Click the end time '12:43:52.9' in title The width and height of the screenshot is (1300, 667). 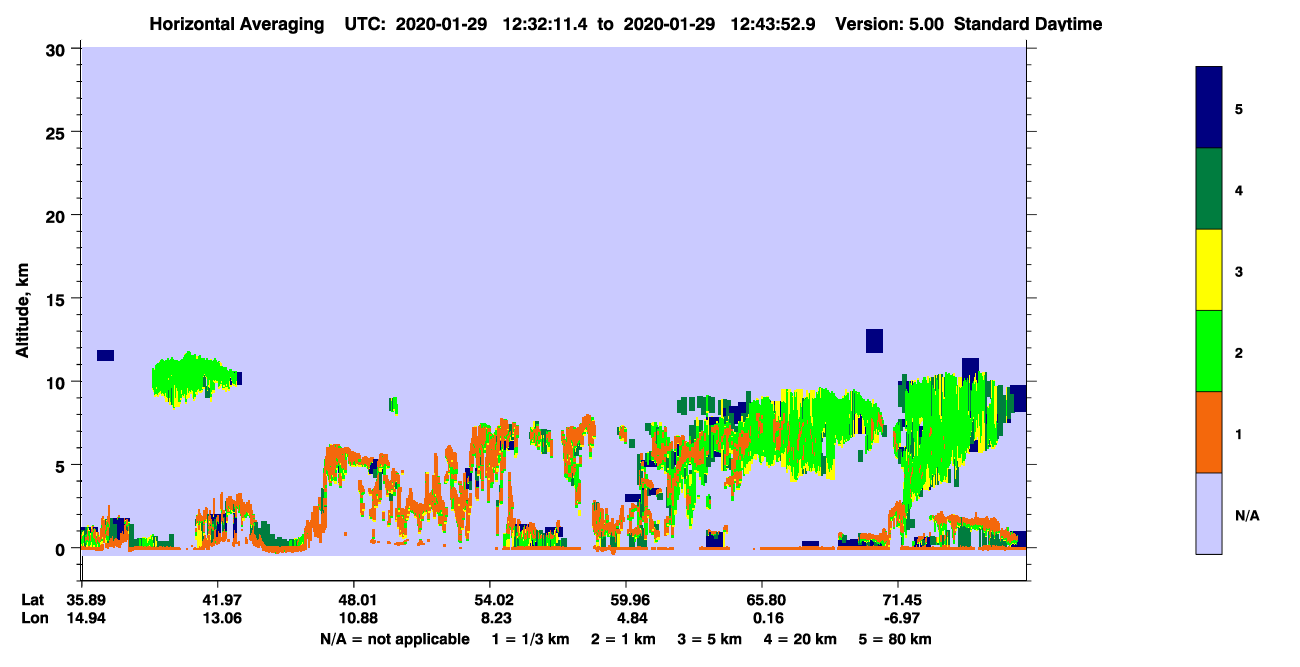(775, 24)
